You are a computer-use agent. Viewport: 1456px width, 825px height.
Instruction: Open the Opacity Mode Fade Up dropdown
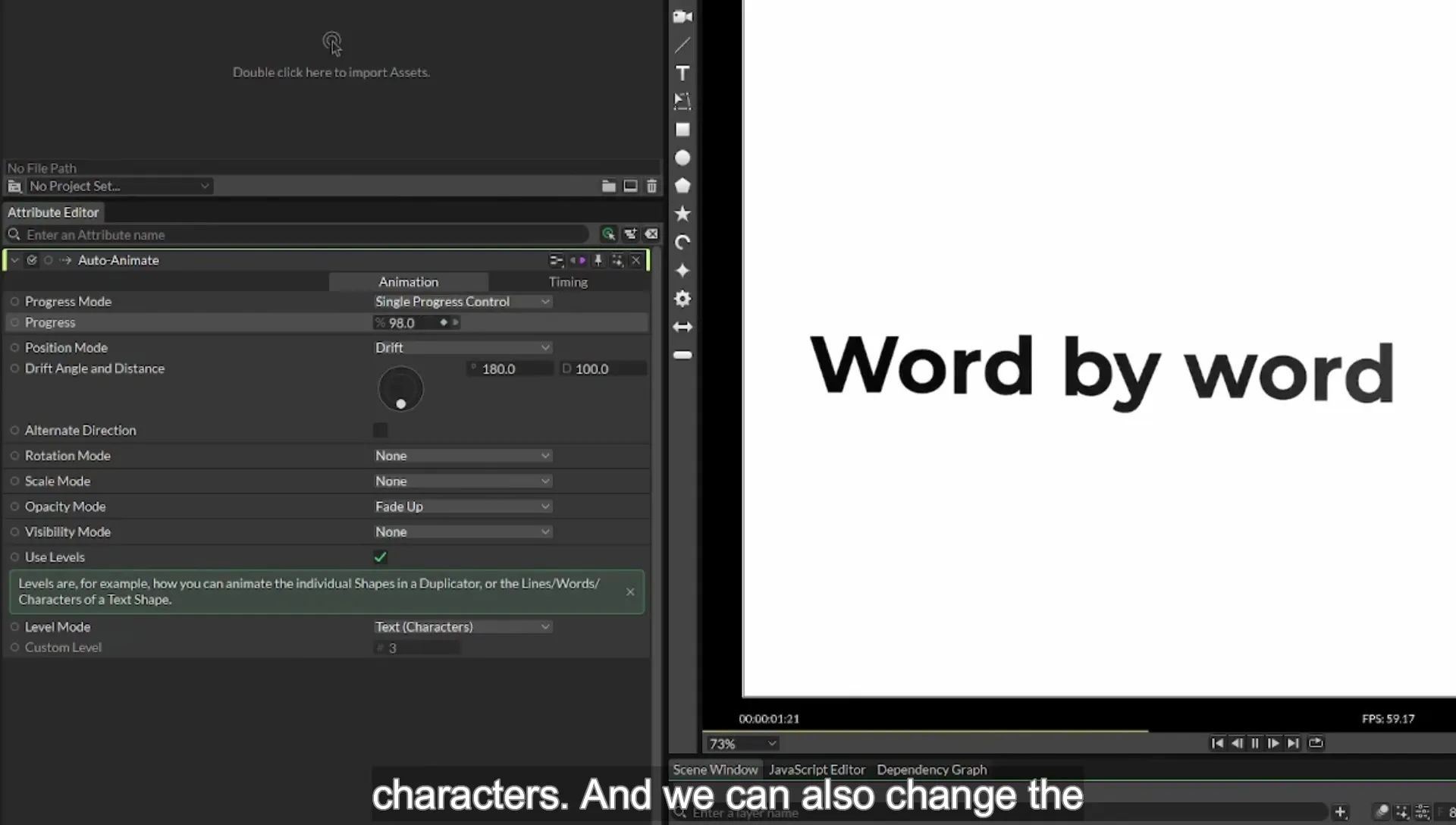coord(463,507)
